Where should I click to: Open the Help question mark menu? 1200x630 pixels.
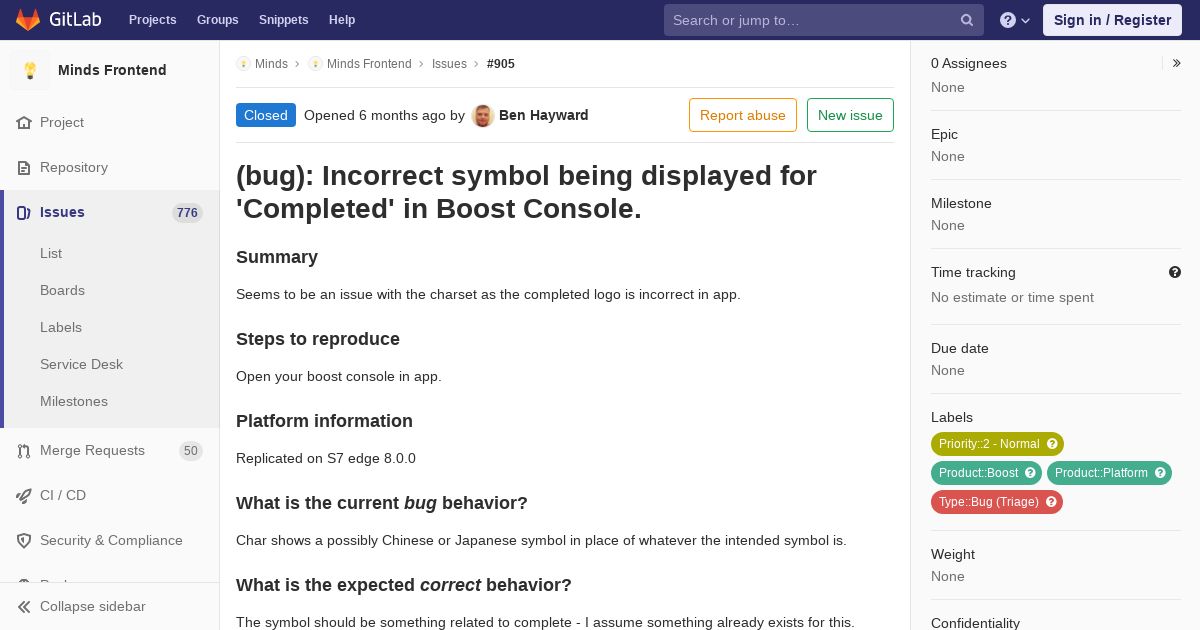[x=1015, y=20]
